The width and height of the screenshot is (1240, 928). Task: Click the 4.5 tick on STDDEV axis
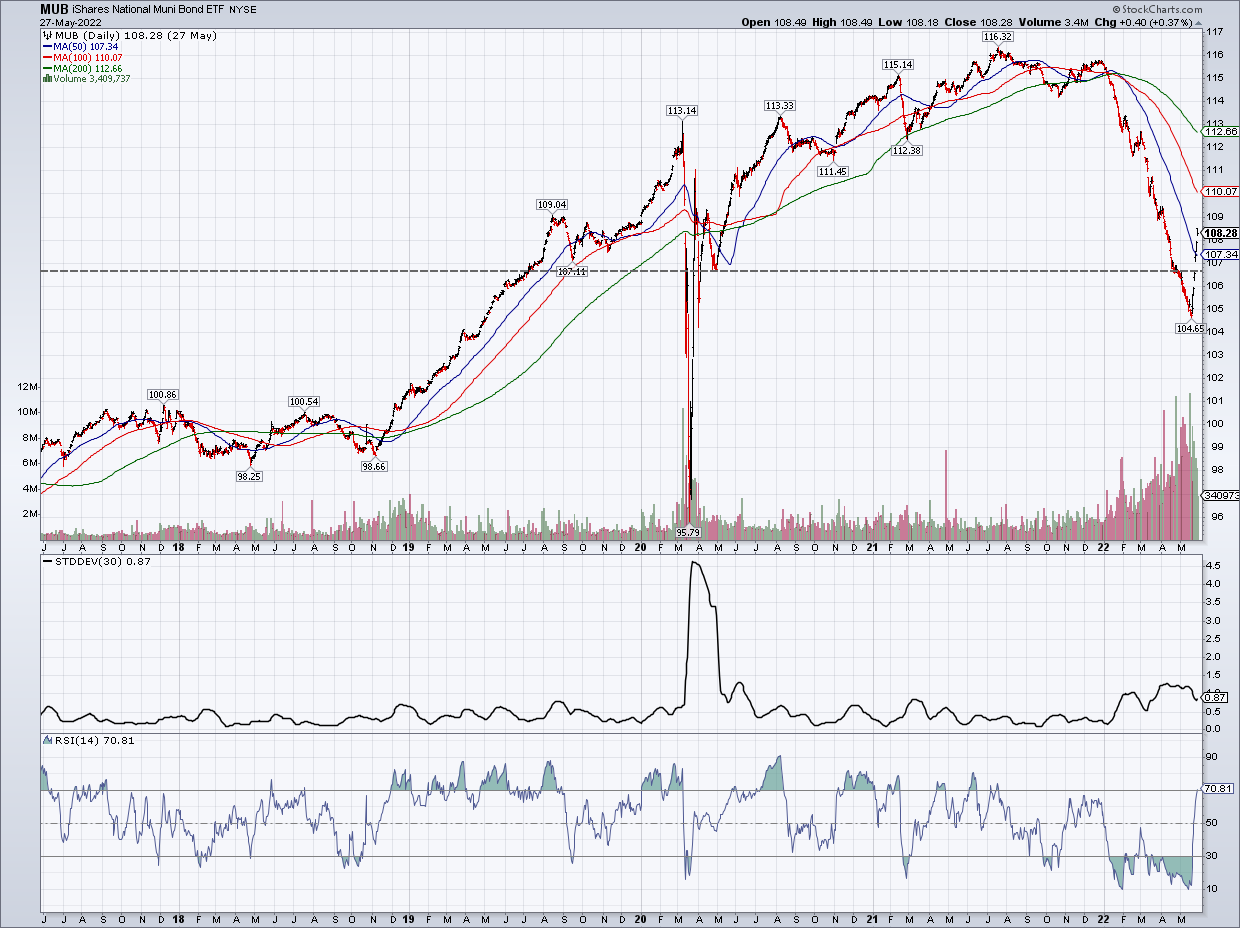coord(1211,566)
